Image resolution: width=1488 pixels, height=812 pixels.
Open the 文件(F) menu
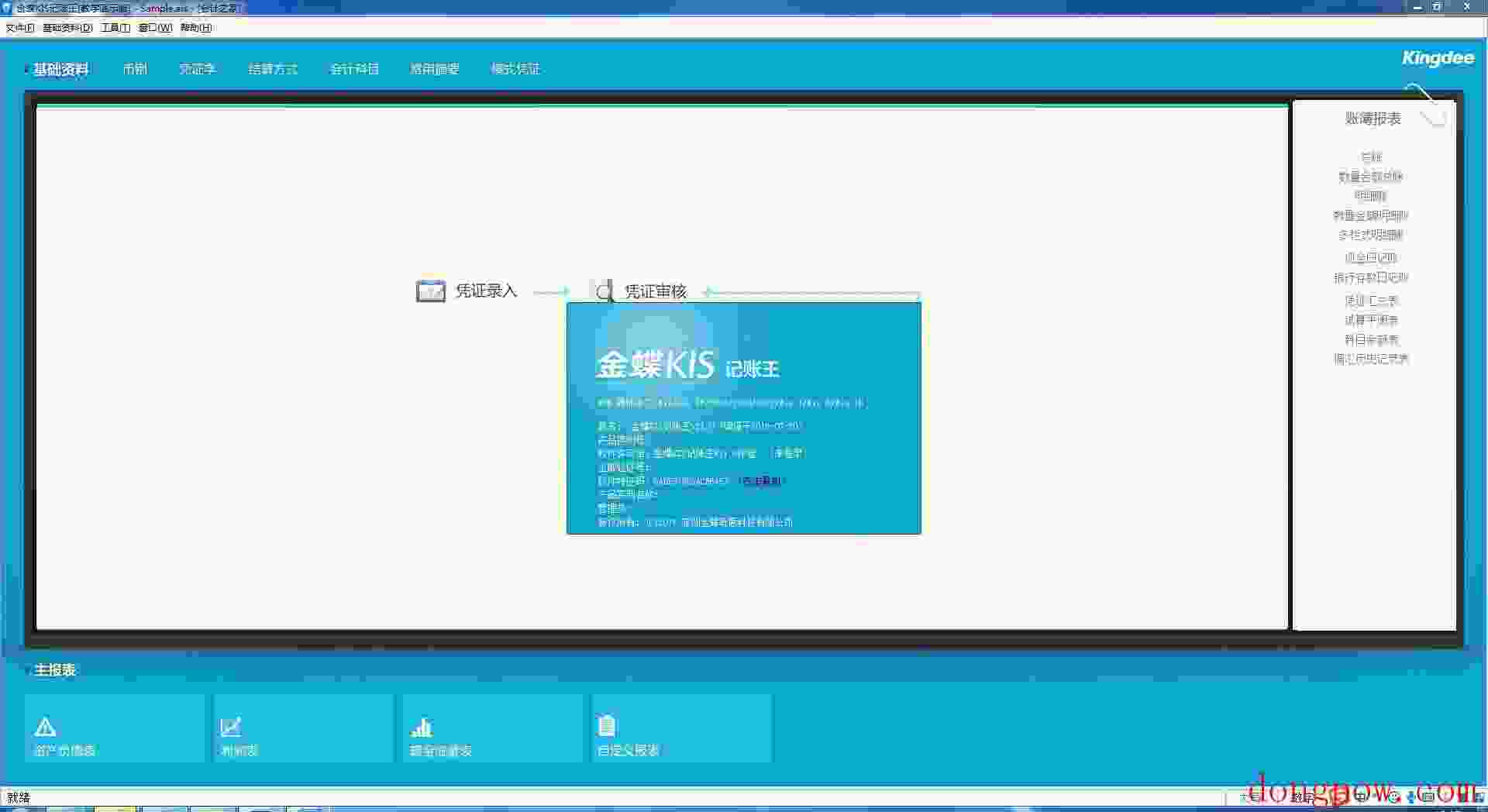pos(20,28)
